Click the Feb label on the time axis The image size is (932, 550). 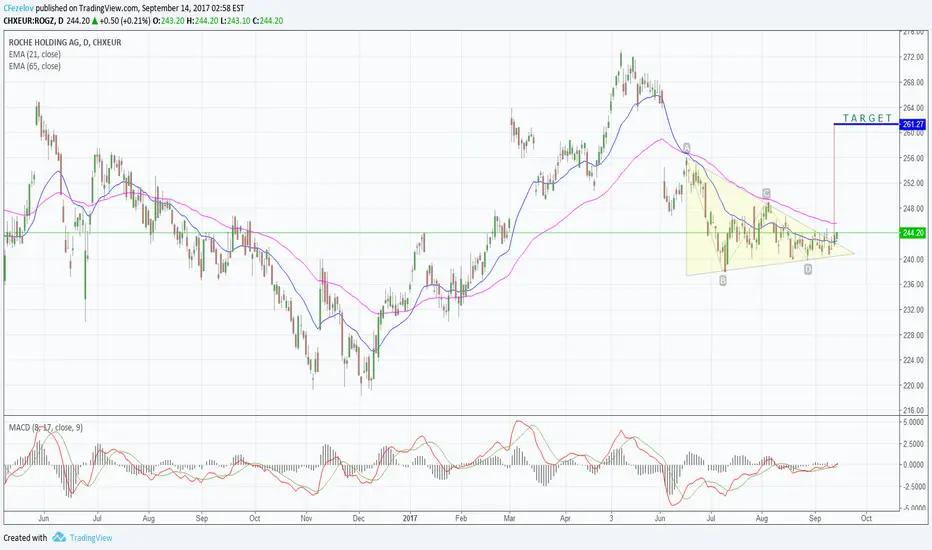coord(461,518)
